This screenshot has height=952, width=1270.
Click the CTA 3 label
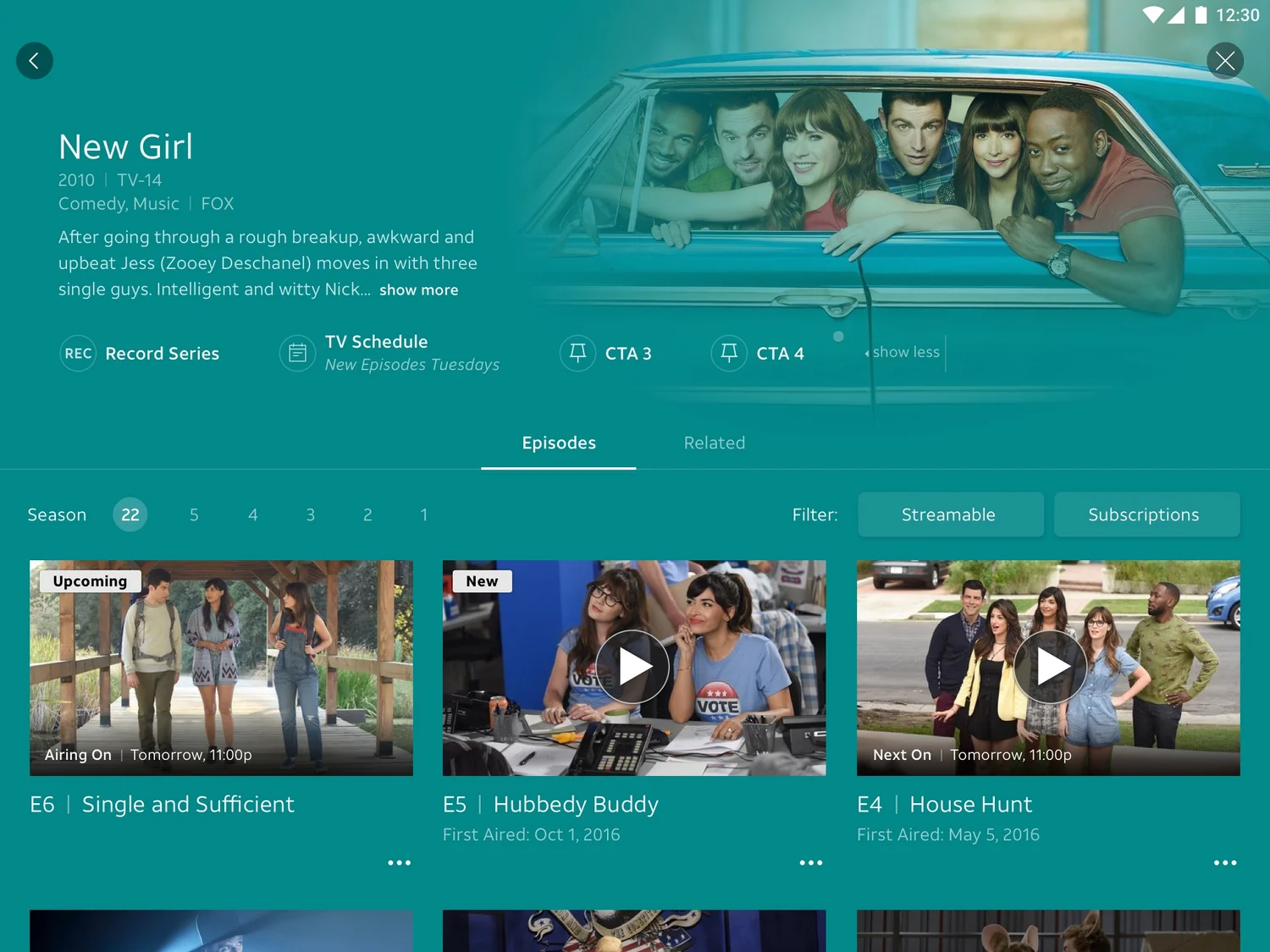[x=628, y=354]
